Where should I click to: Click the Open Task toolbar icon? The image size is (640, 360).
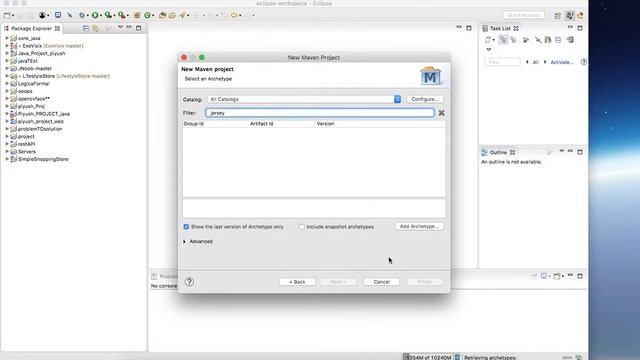[172, 15]
